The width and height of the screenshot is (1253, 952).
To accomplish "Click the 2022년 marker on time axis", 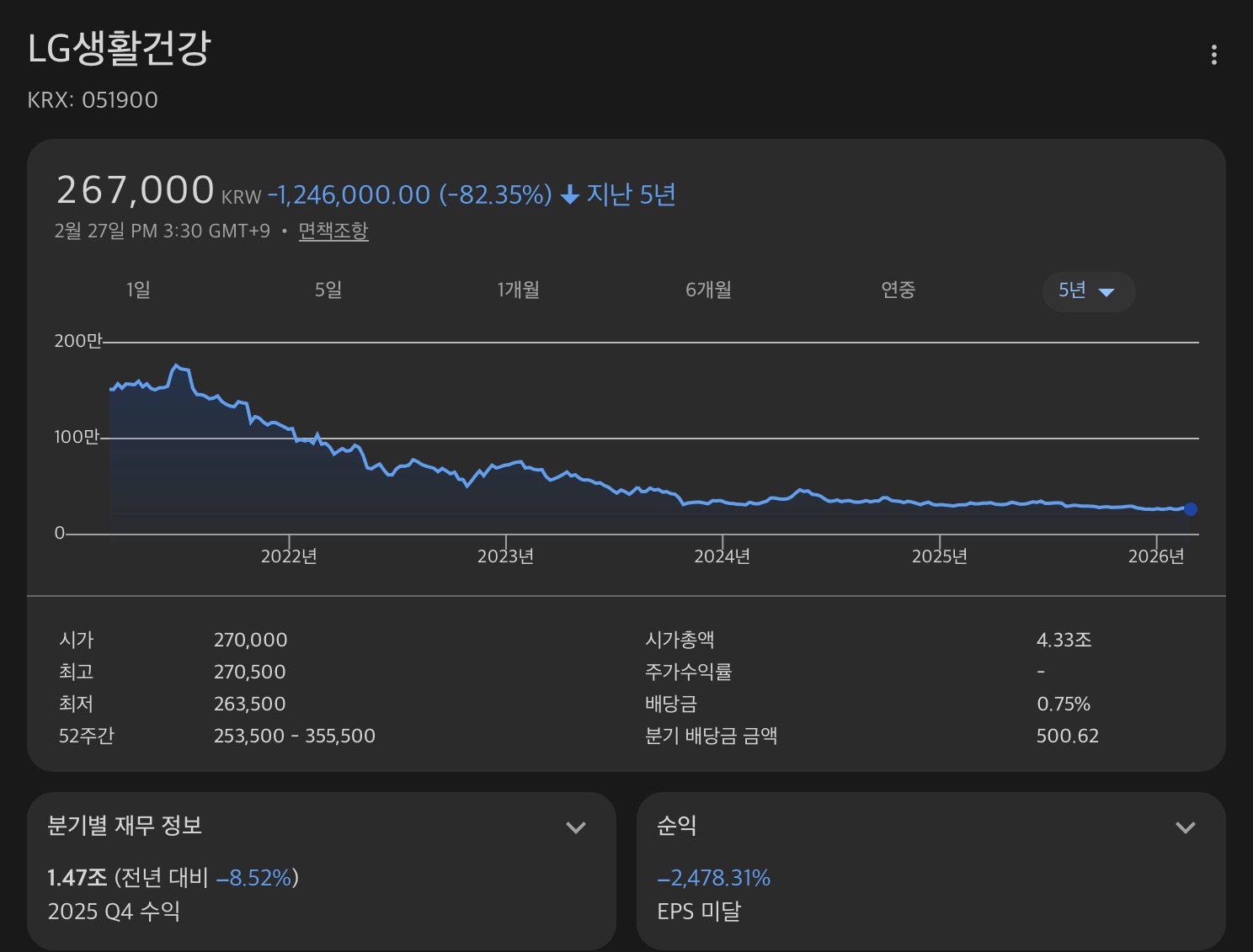I will [289, 556].
